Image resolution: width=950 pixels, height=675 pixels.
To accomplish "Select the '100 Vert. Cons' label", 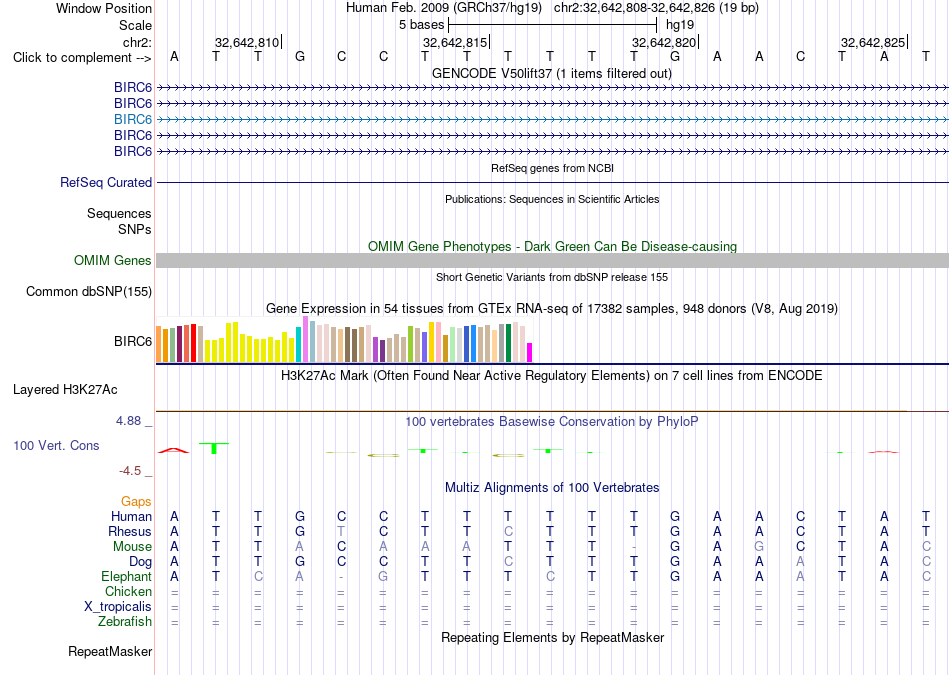I will (56, 445).
